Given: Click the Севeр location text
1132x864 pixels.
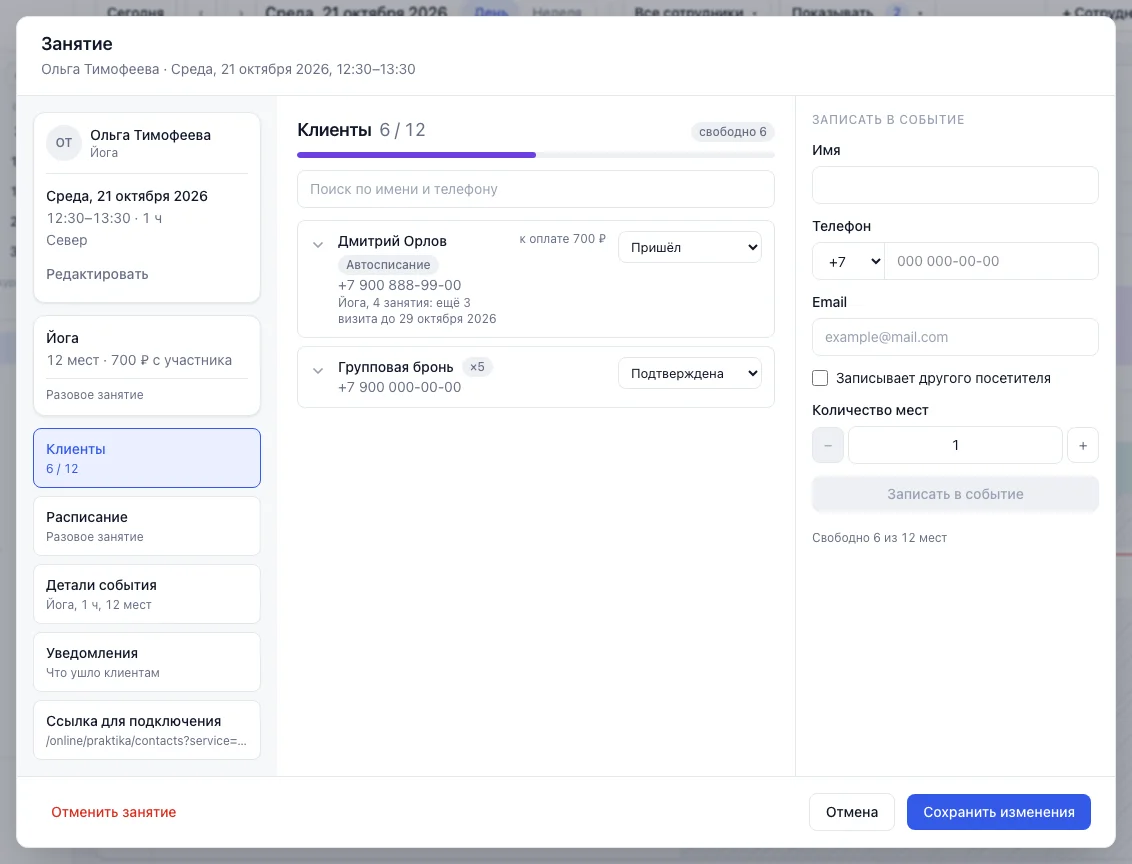Looking at the screenshot, I should tap(66, 240).
